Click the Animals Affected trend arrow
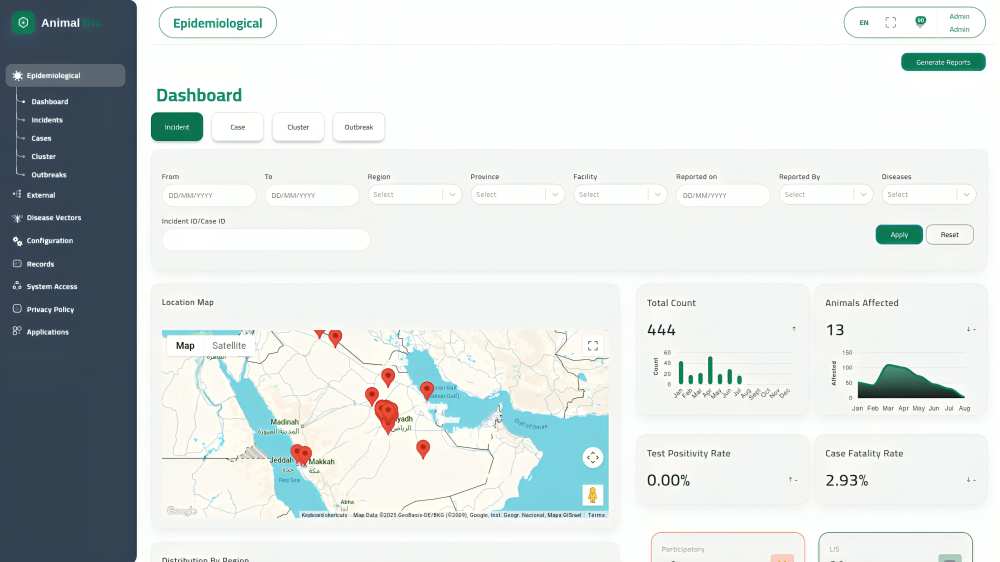Image resolution: width=1000 pixels, height=562 pixels. [x=971, y=329]
